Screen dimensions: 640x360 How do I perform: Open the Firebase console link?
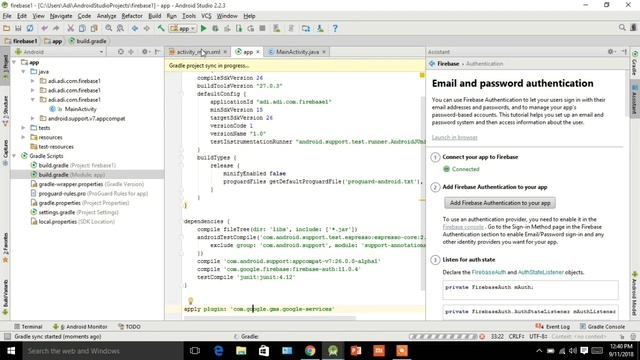pos(463,227)
